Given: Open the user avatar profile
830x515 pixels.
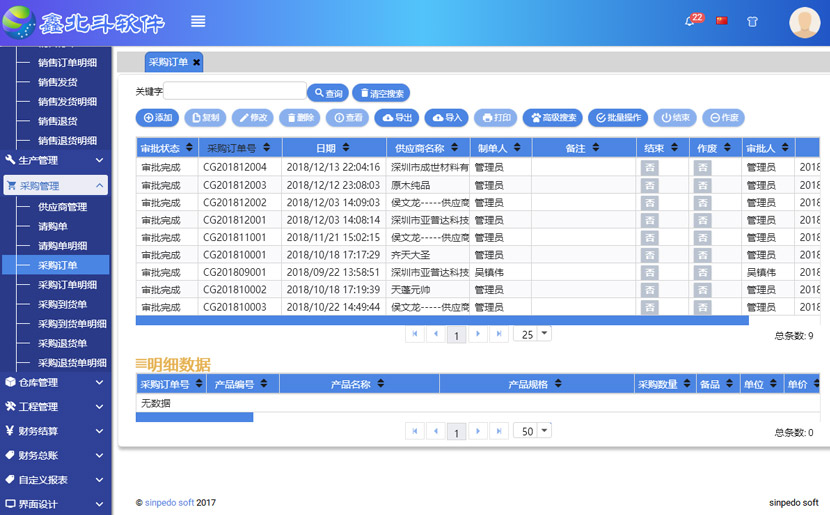Looking at the screenshot, I should (x=804, y=22).
